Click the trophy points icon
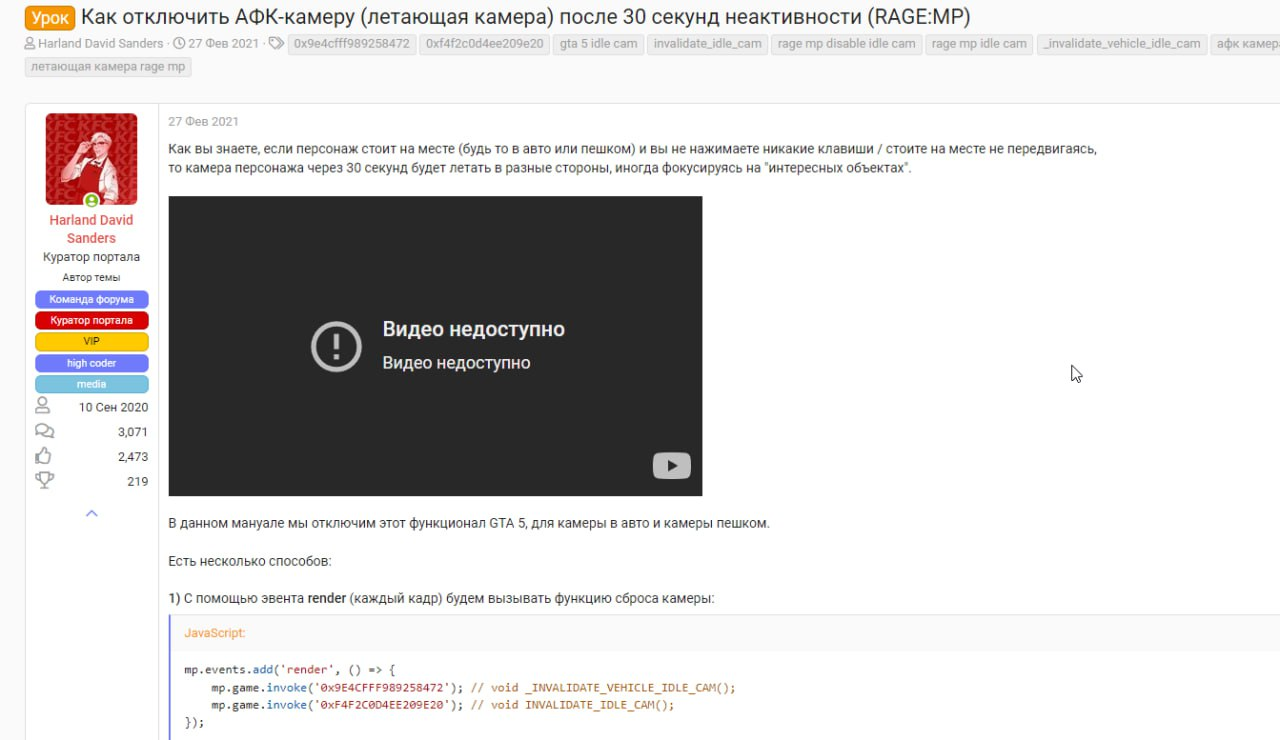1280x740 pixels. tap(44, 481)
